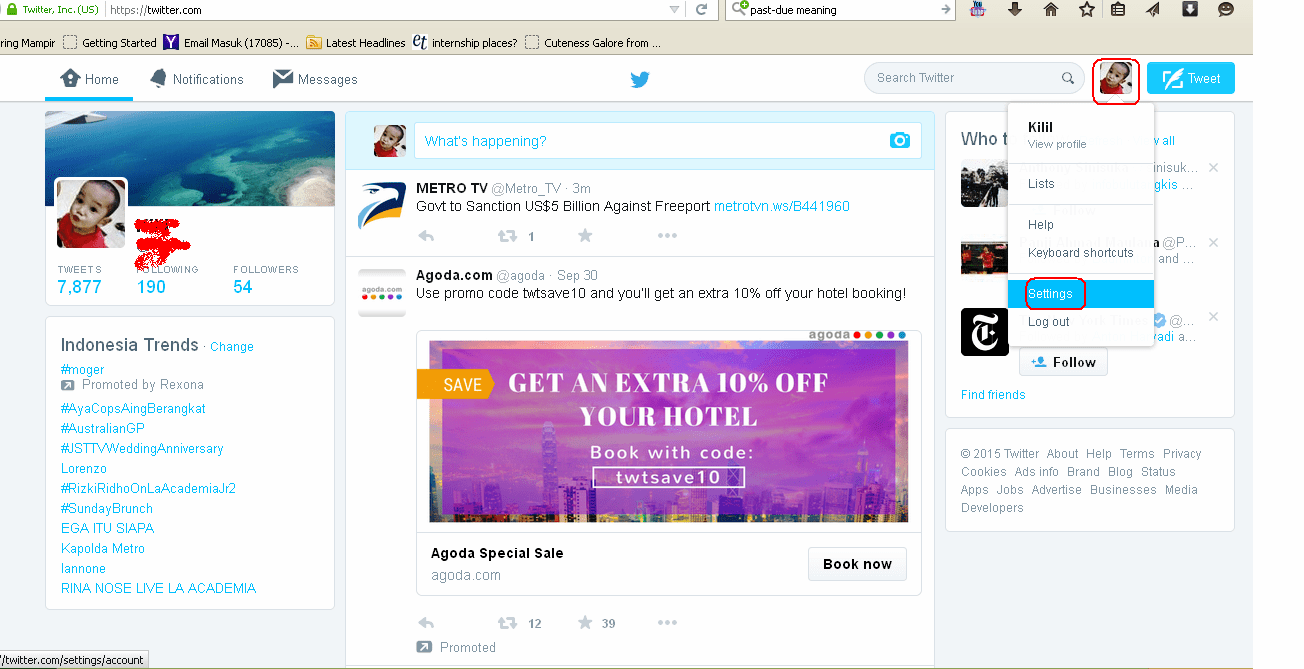The height and width of the screenshot is (669, 1304).
Task: Favorite the Agoda tweet with star
Action: 585,623
